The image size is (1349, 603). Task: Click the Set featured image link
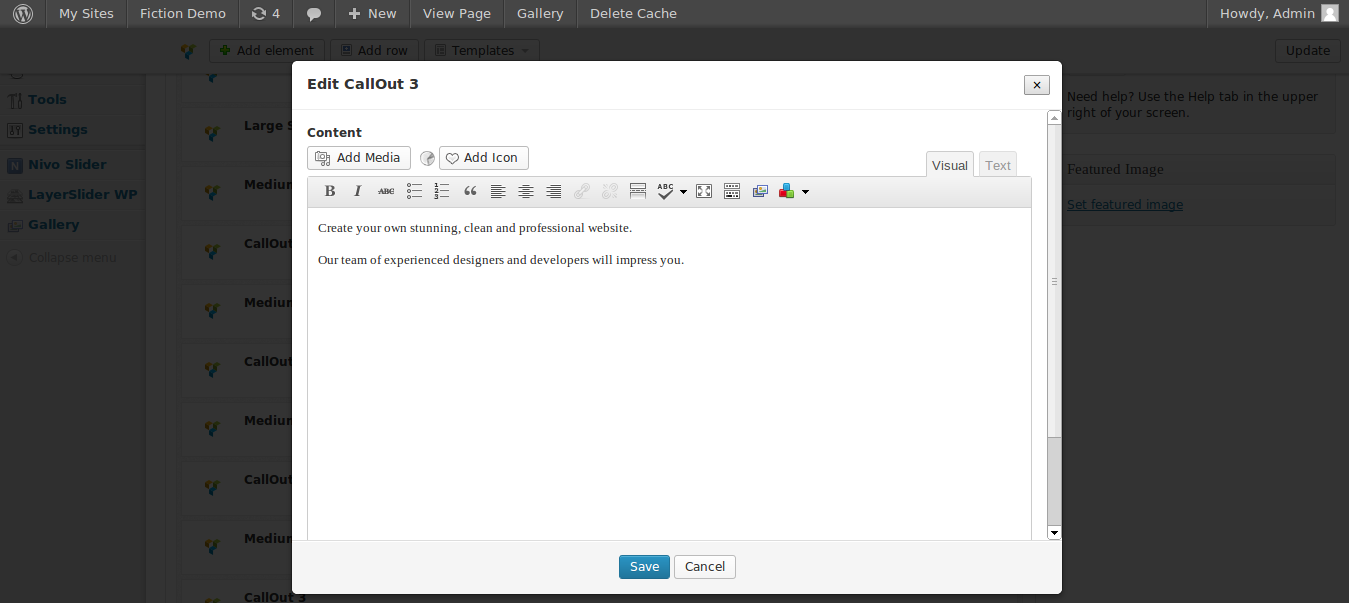coord(1125,205)
